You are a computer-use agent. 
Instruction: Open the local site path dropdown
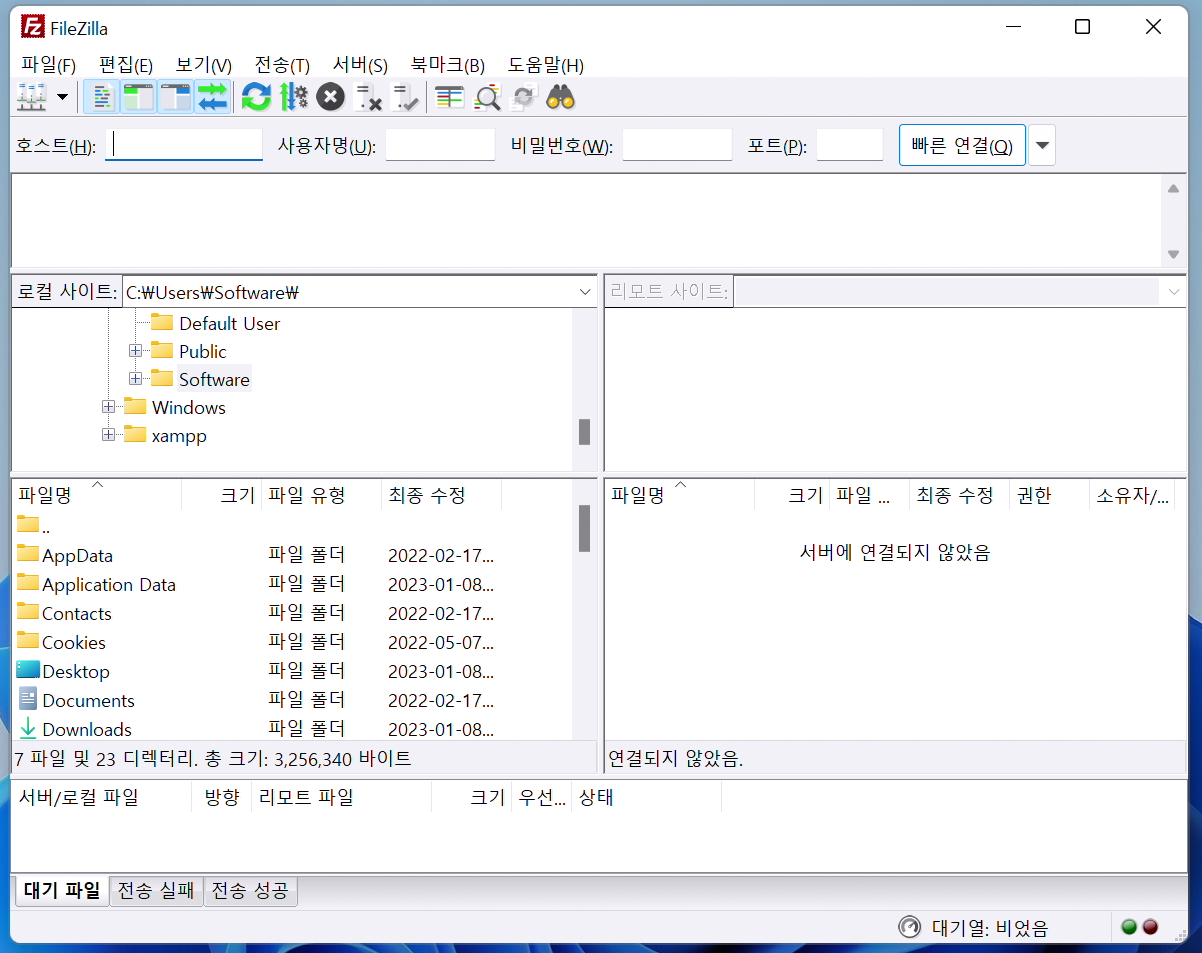pos(585,292)
